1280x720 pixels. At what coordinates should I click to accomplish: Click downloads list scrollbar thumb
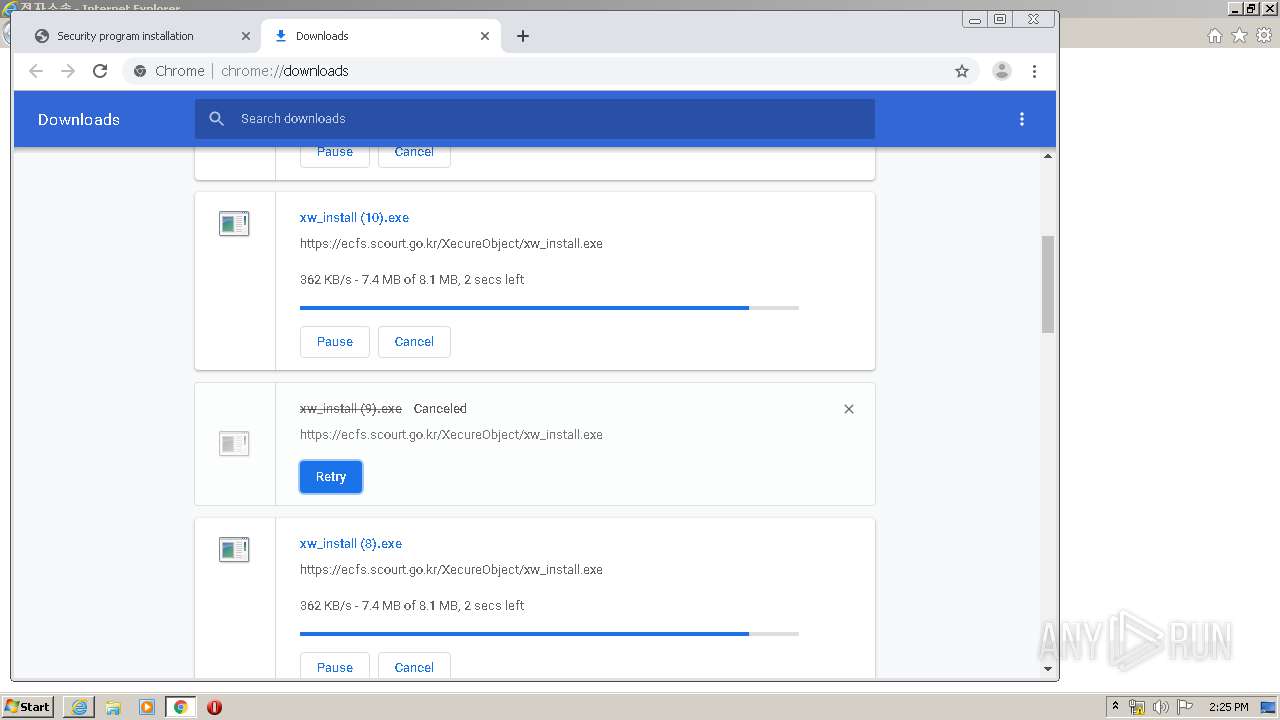(x=1048, y=284)
